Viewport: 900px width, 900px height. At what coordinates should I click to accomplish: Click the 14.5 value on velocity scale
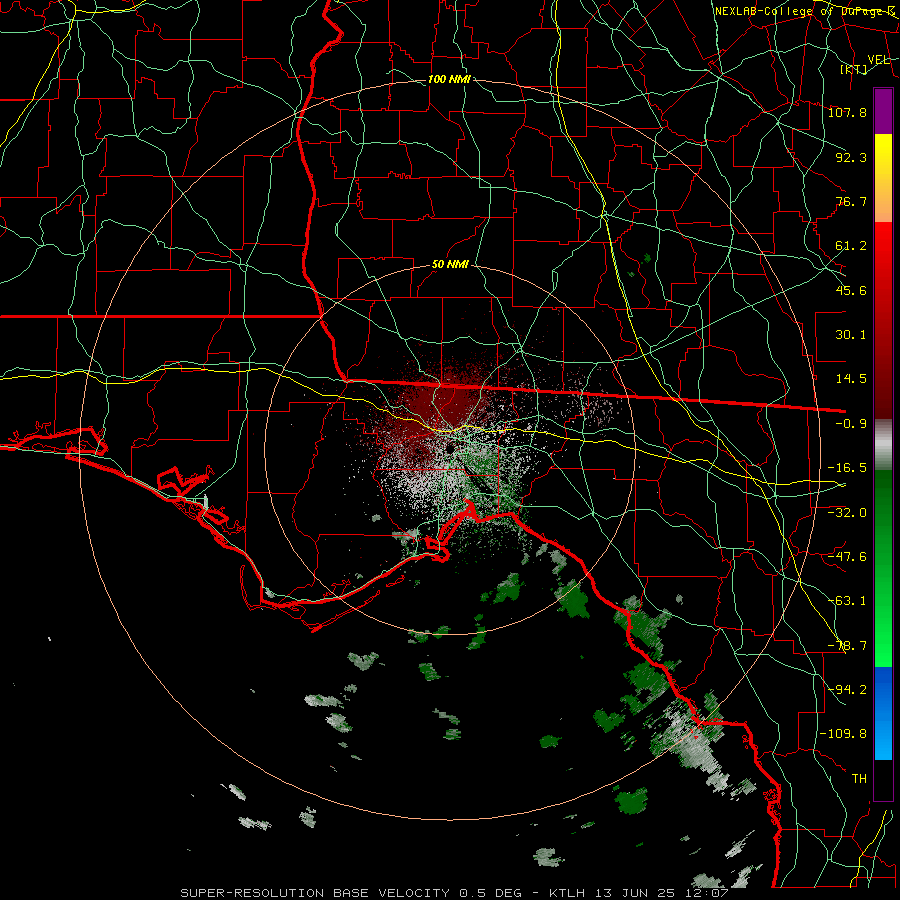(x=851, y=379)
